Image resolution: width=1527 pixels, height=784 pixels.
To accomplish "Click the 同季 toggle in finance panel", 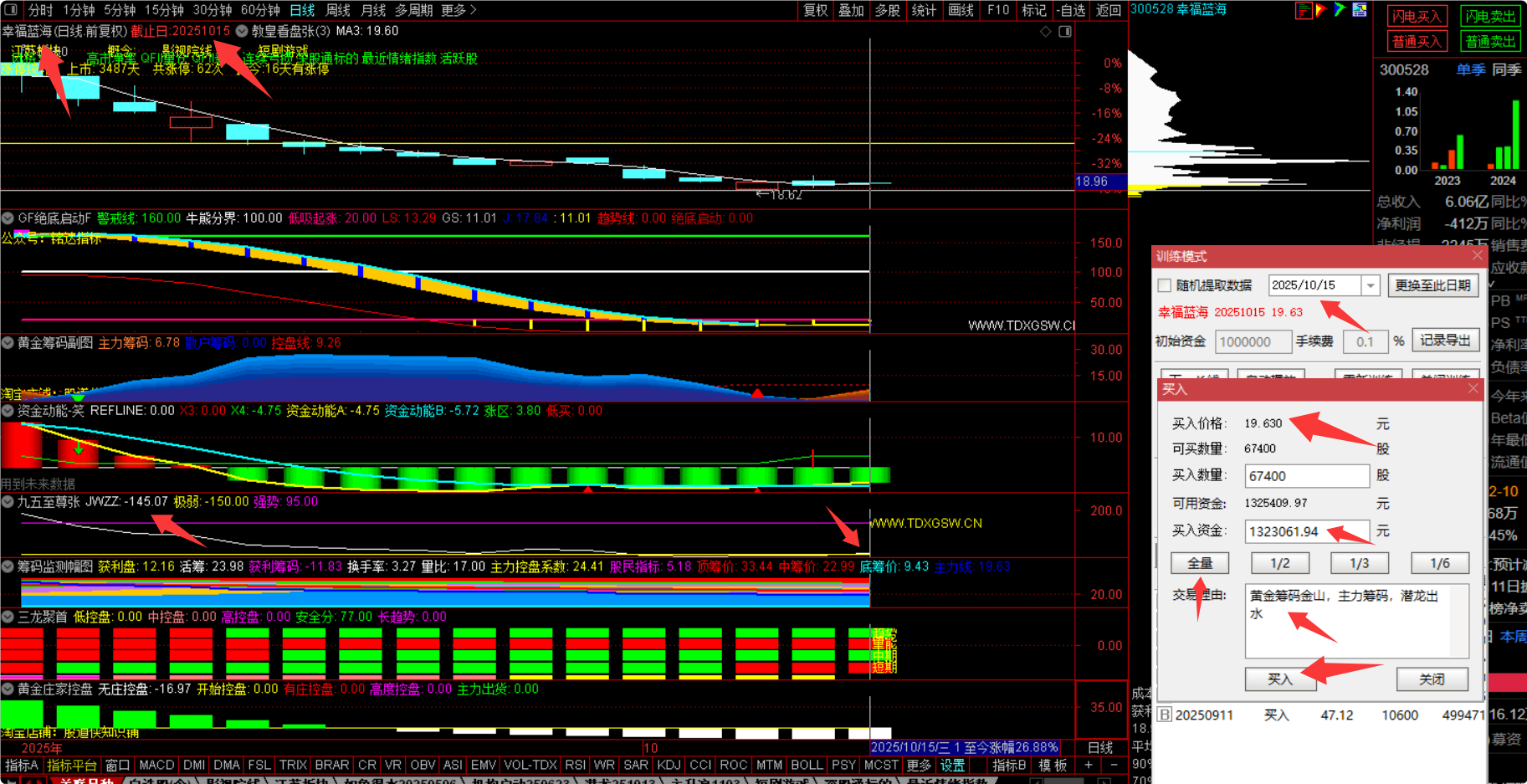I will 1507,69.
